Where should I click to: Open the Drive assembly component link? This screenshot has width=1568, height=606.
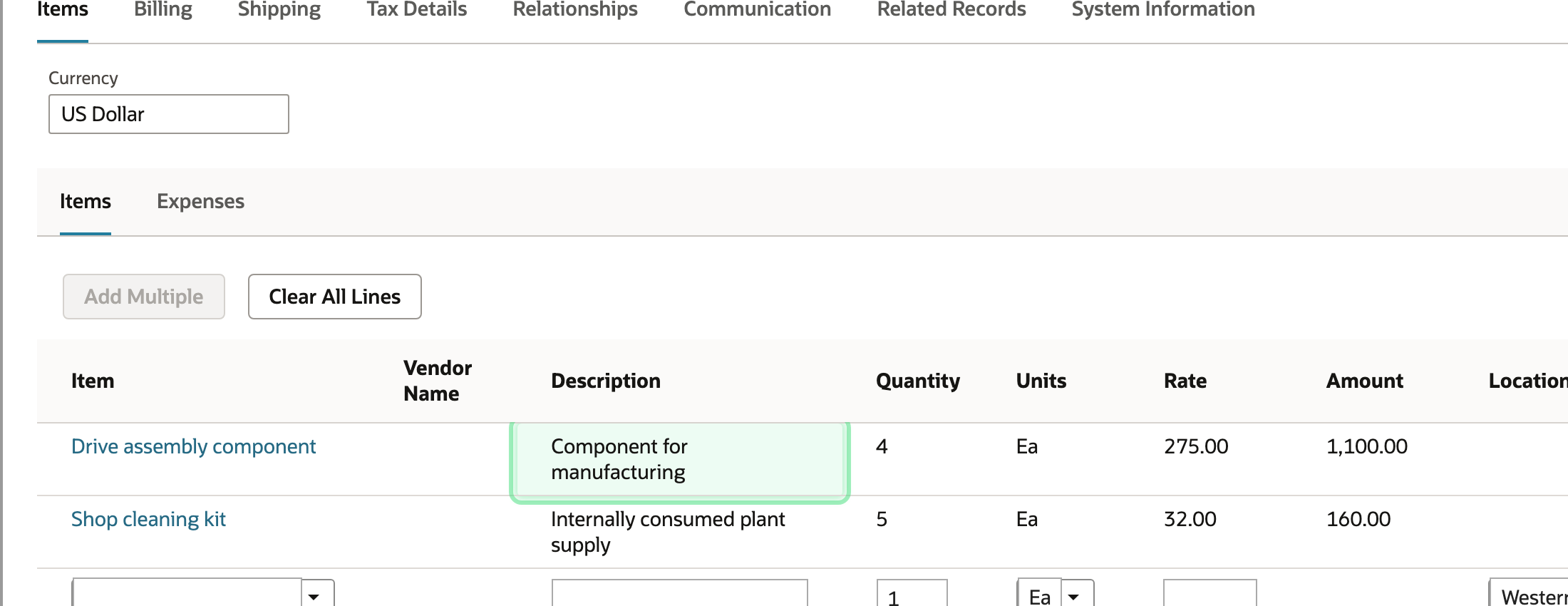point(193,446)
